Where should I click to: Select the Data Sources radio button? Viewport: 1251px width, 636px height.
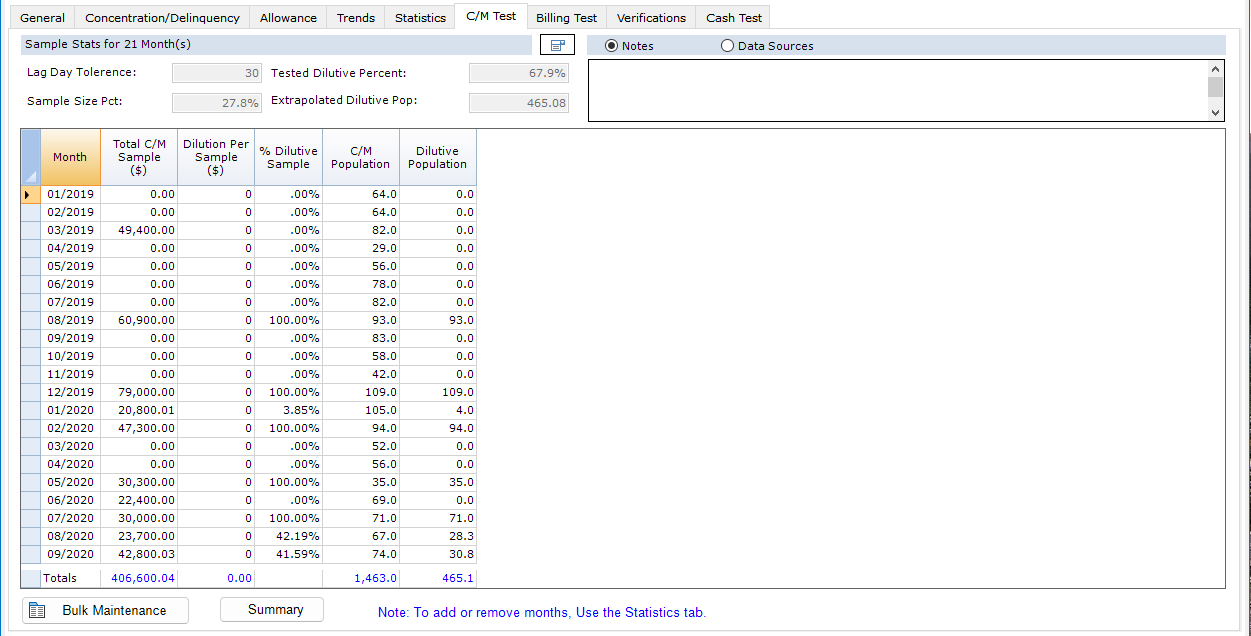point(728,46)
